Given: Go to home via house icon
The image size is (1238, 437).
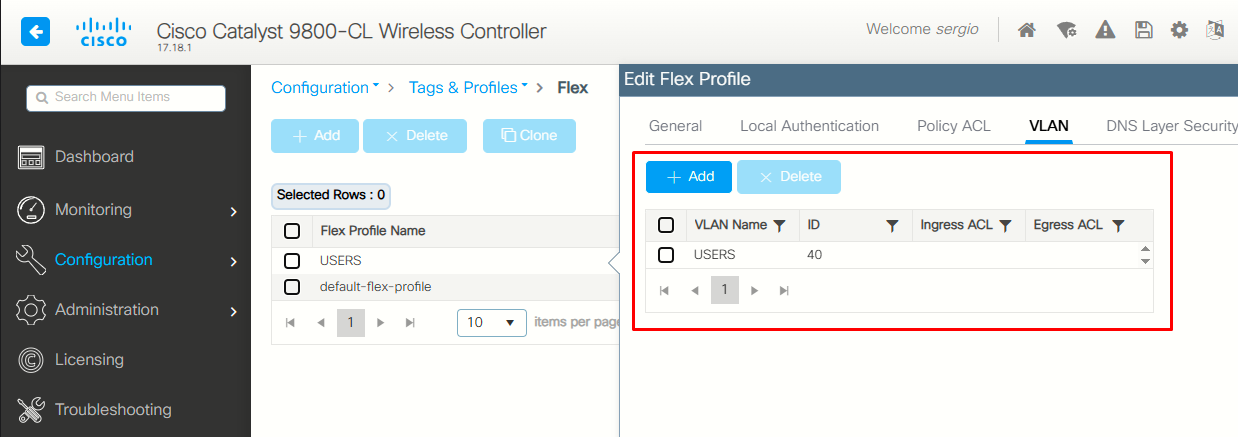Looking at the screenshot, I should point(1026,30).
